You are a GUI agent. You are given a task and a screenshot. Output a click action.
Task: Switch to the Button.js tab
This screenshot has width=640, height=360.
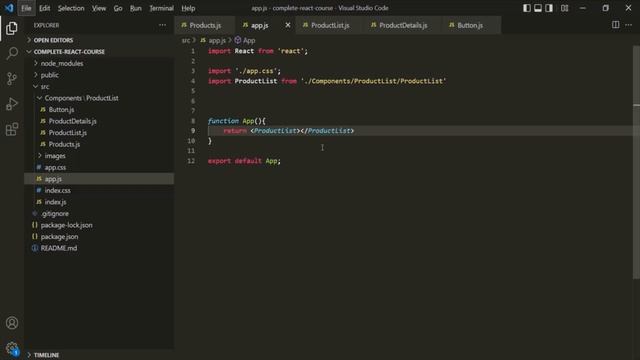(x=470, y=25)
